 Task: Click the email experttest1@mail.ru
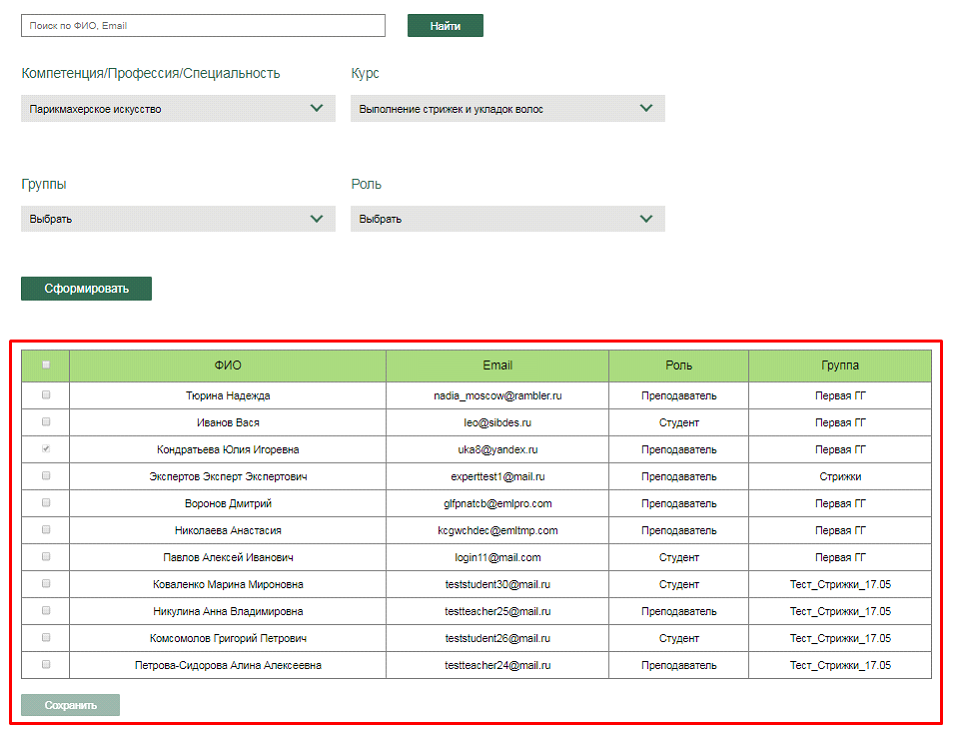(497, 476)
